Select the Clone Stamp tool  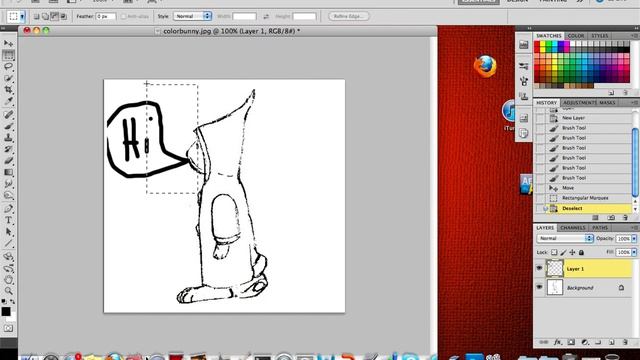[8, 138]
